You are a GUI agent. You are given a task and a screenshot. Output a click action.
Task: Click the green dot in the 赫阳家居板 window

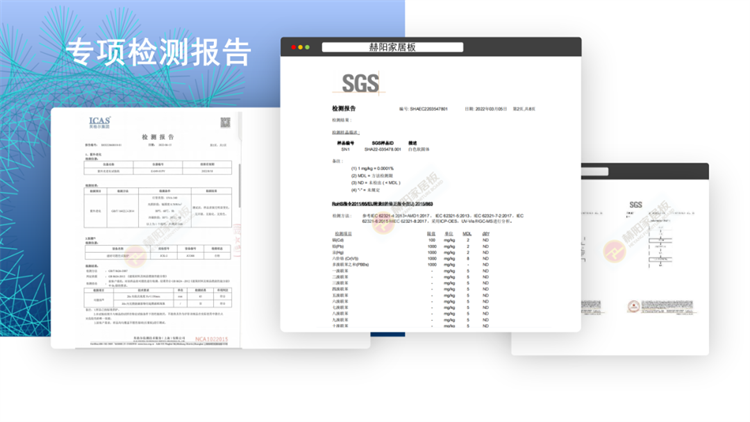click(307, 47)
